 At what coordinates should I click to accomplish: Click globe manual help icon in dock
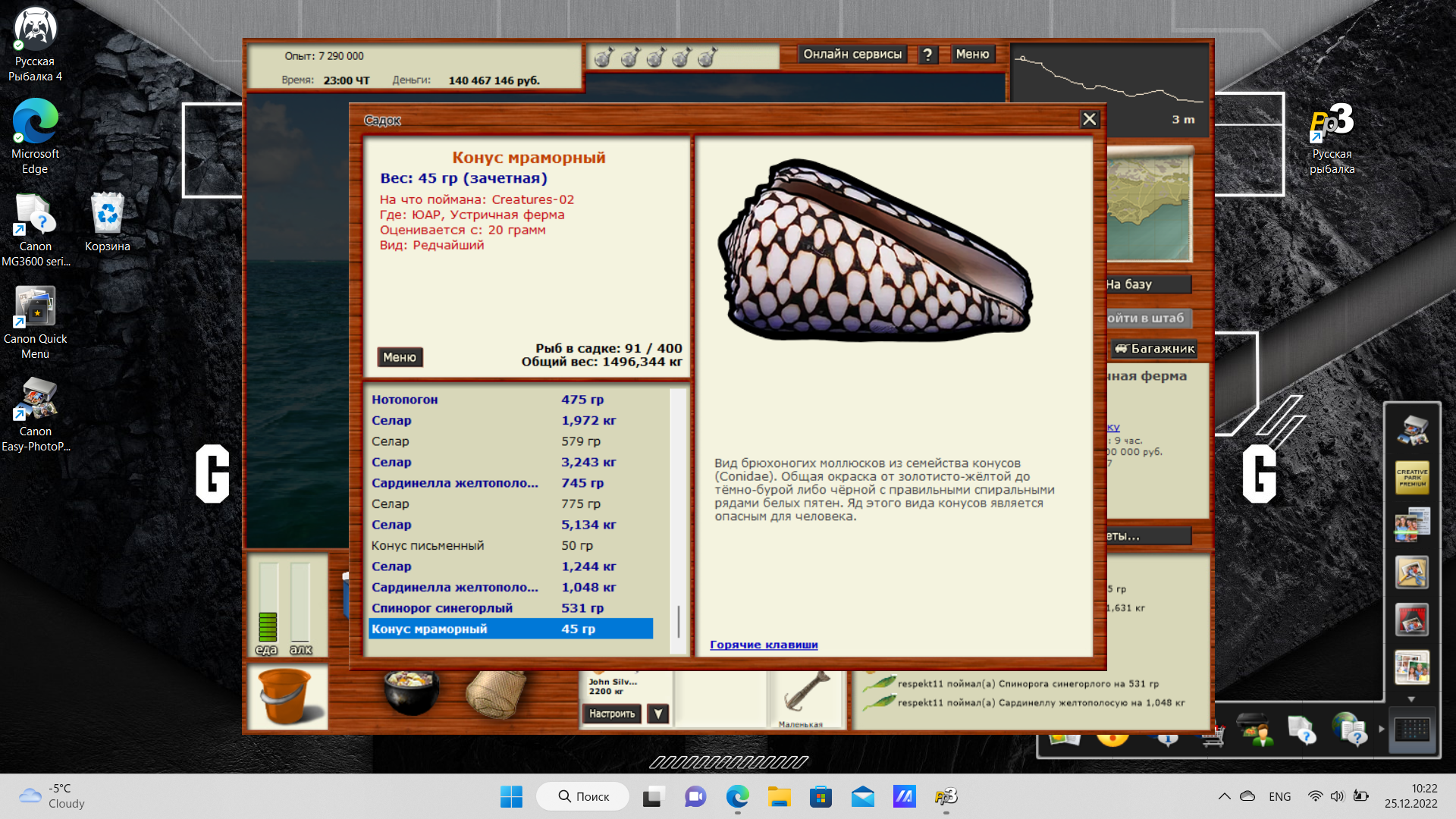(x=1350, y=730)
